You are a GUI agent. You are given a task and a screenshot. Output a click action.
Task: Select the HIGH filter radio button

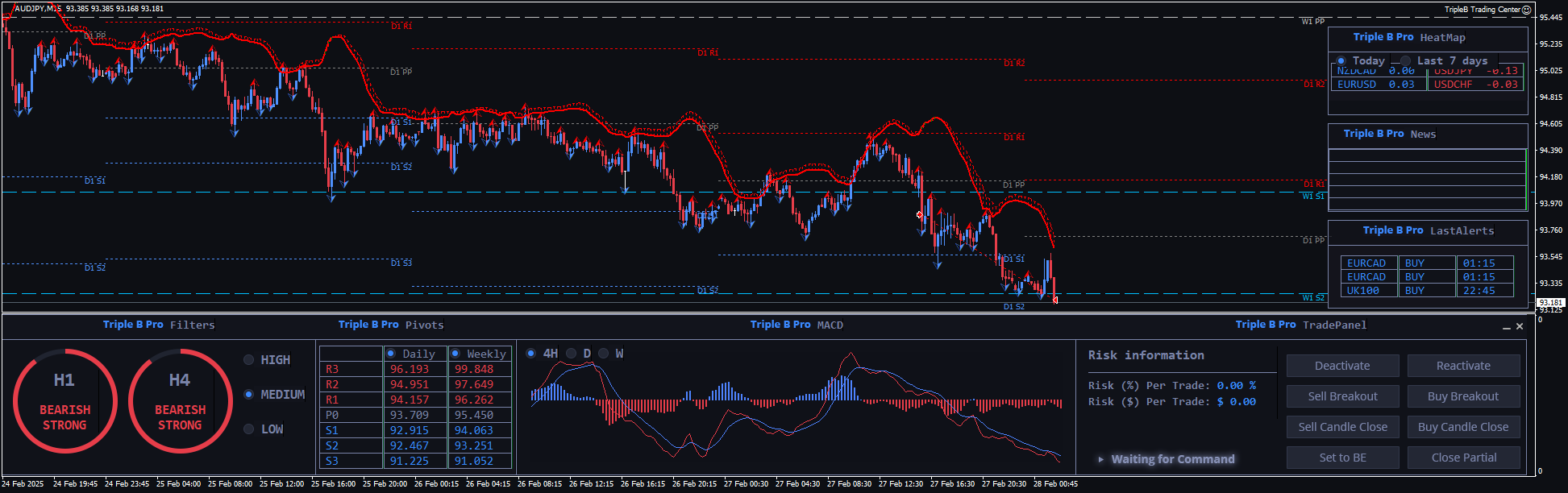point(249,360)
